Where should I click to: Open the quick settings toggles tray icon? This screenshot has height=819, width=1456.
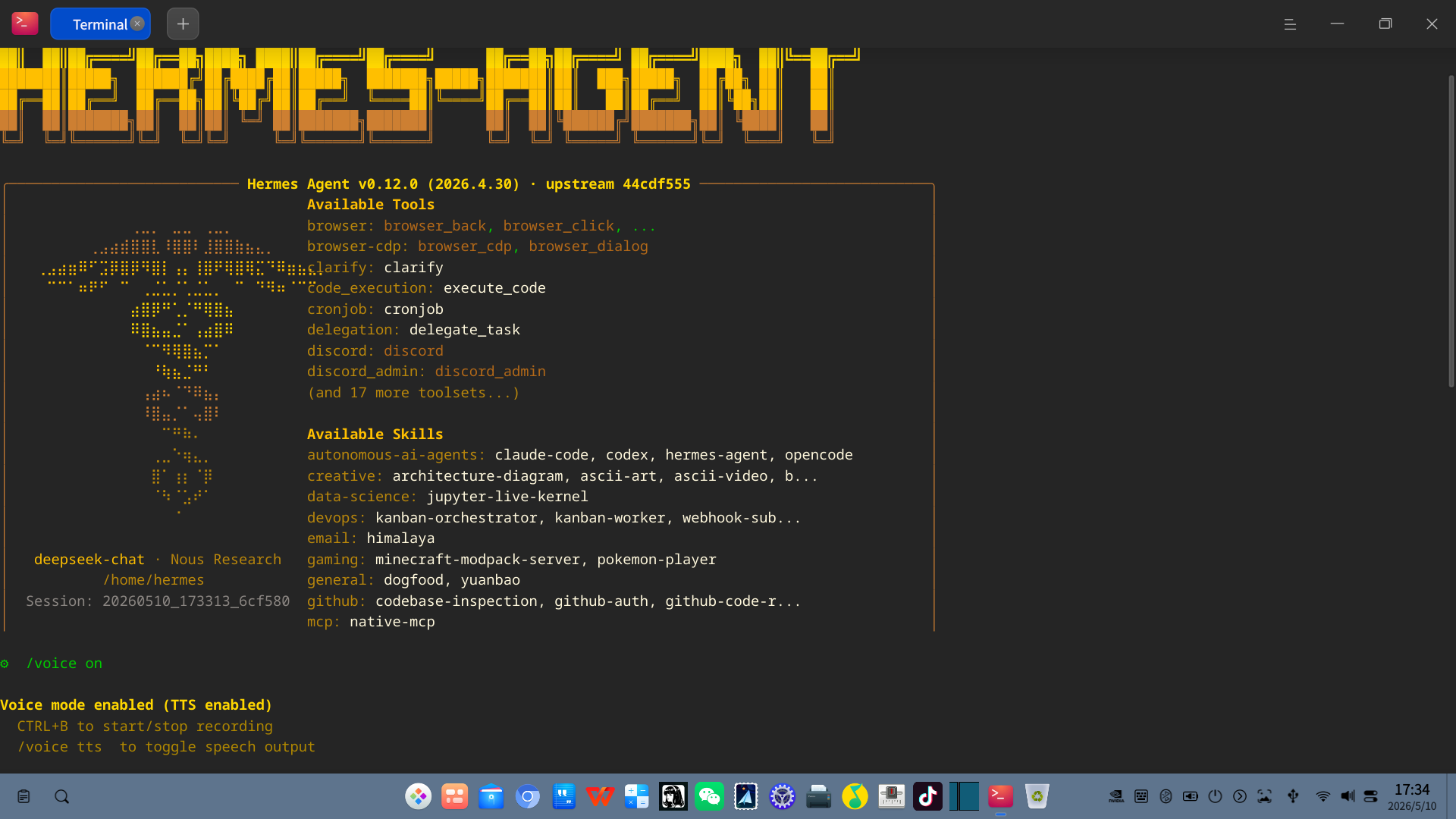[x=1371, y=796]
